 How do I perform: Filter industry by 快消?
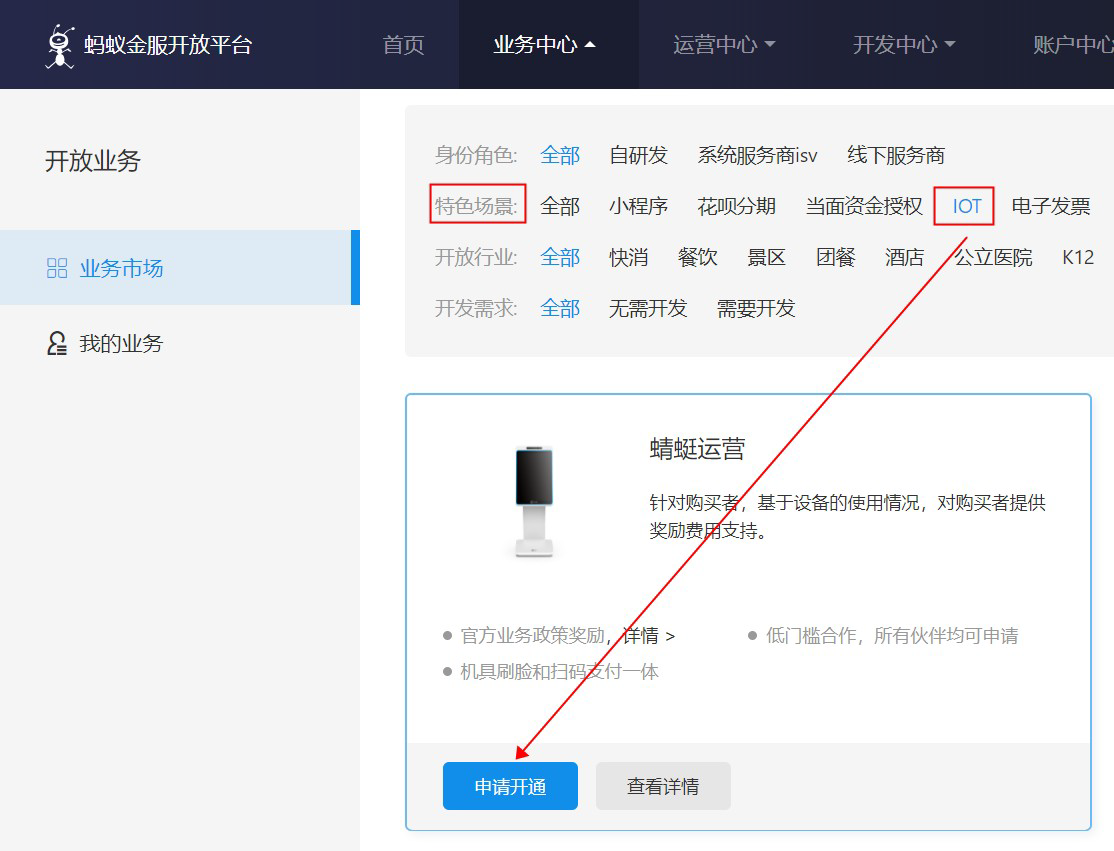coord(628,257)
